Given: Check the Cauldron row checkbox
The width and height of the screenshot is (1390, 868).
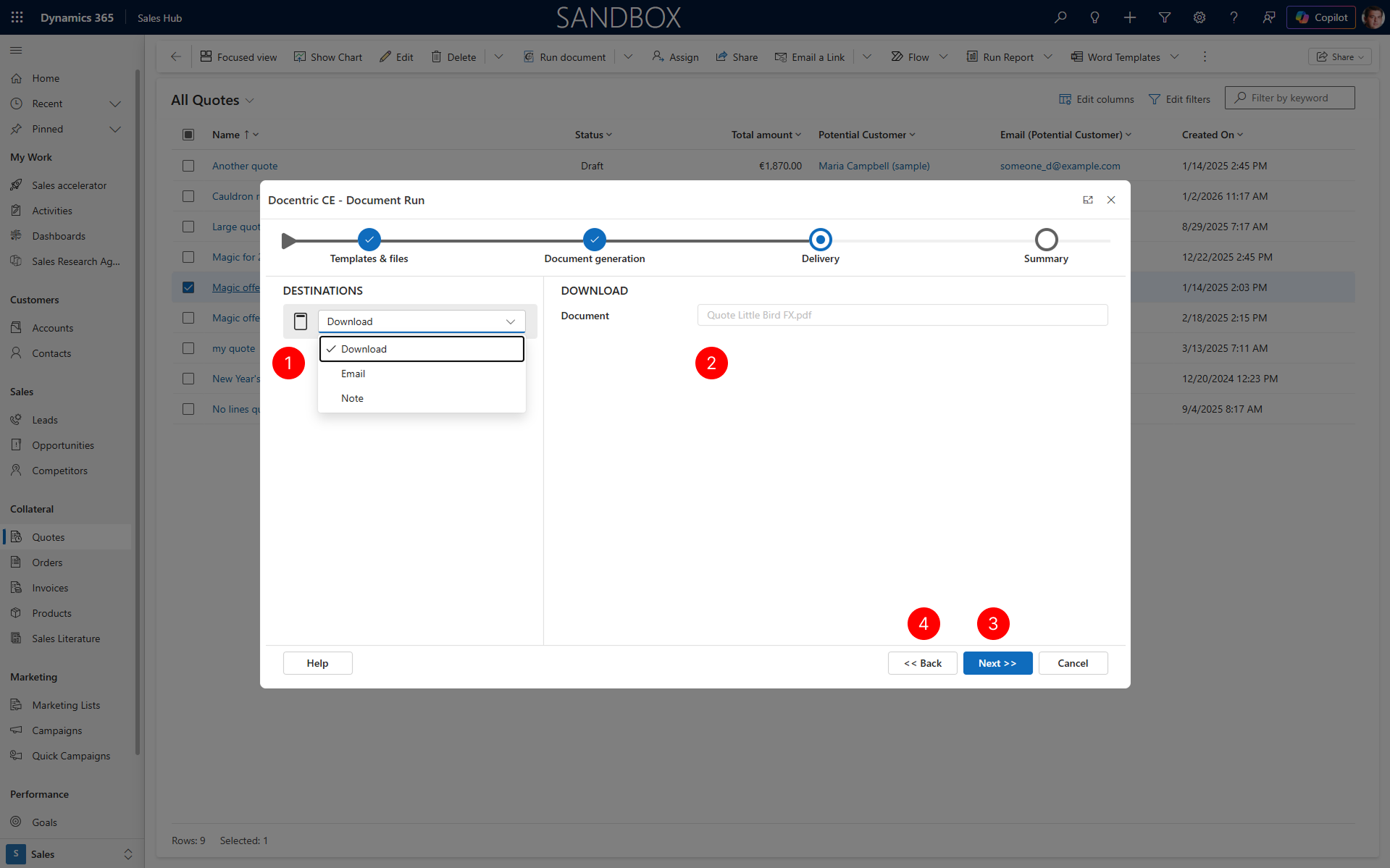Looking at the screenshot, I should tap(188, 196).
